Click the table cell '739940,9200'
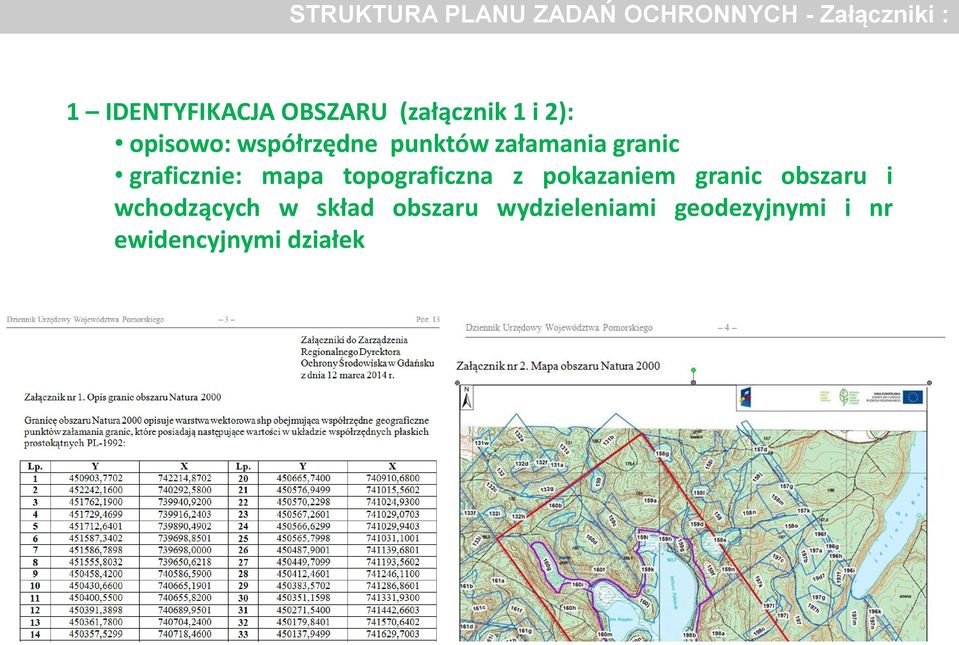The image size is (959, 645). 185,502
